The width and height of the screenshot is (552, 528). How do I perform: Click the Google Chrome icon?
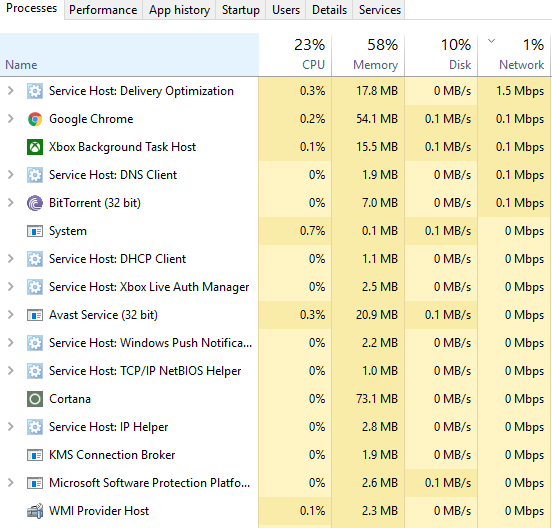click(x=35, y=119)
